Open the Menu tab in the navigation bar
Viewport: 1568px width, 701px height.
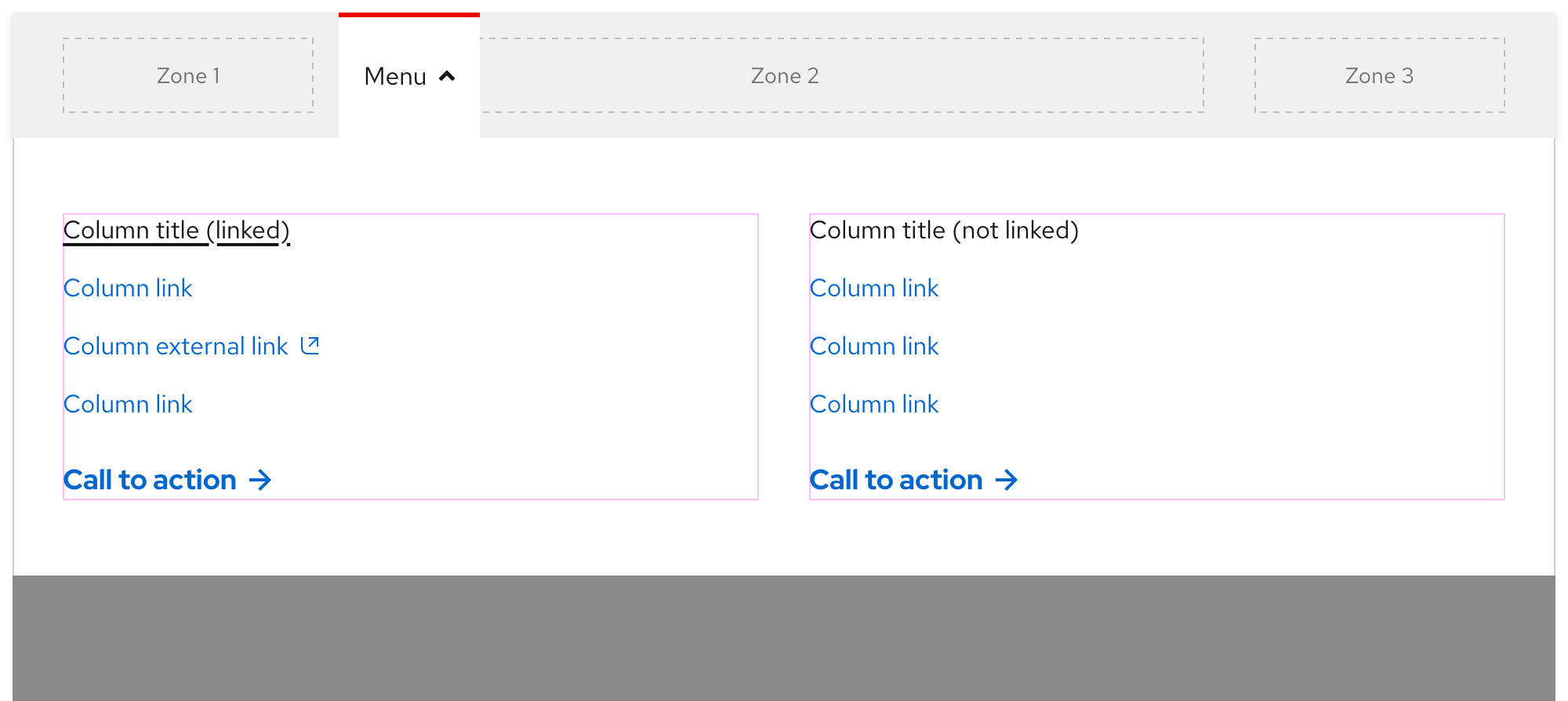(x=408, y=76)
